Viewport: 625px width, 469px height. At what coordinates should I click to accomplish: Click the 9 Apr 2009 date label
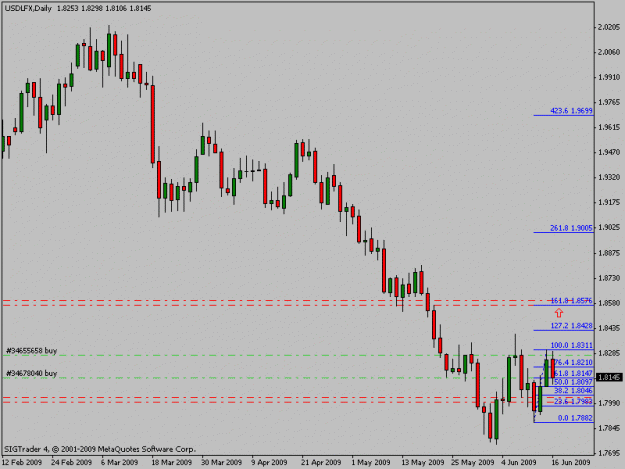pyautogui.click(x=269, y=462)
